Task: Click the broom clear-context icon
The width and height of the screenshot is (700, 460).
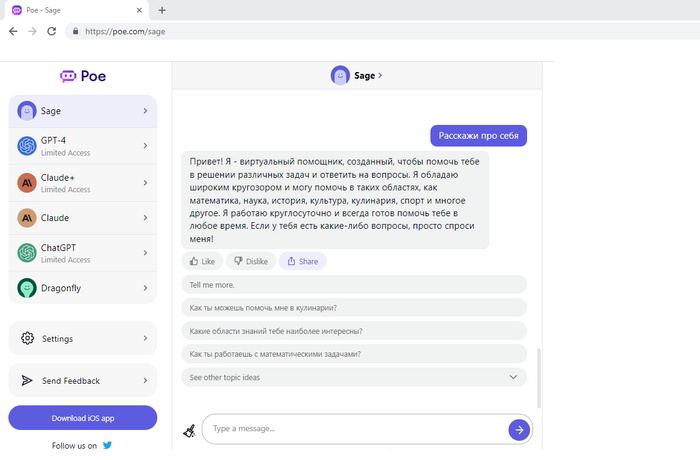Action: click(189, 431)
